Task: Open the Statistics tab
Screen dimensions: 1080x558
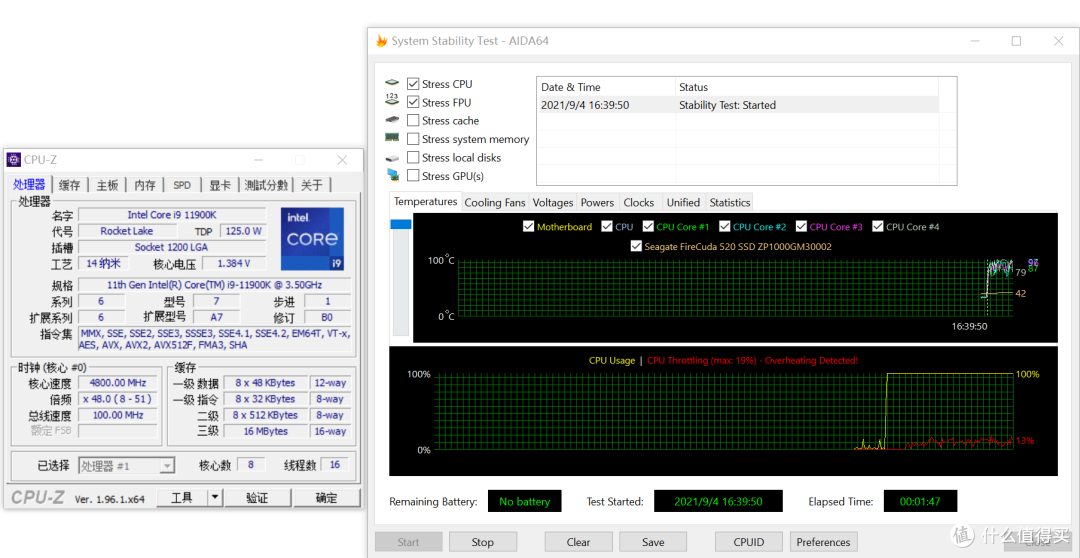Action: click(x=729, y=203)
